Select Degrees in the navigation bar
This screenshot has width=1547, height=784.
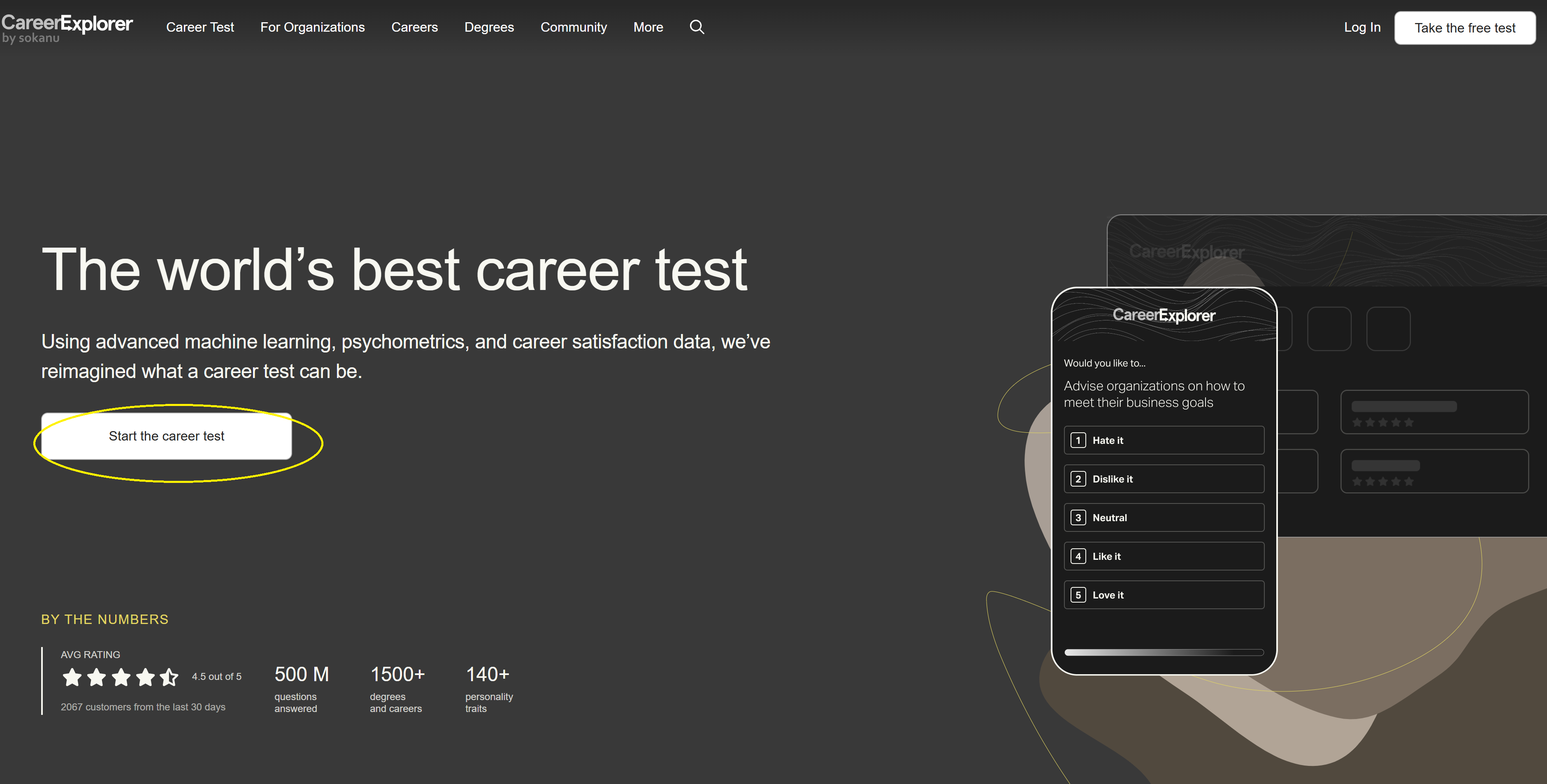[x=489, y=27]
